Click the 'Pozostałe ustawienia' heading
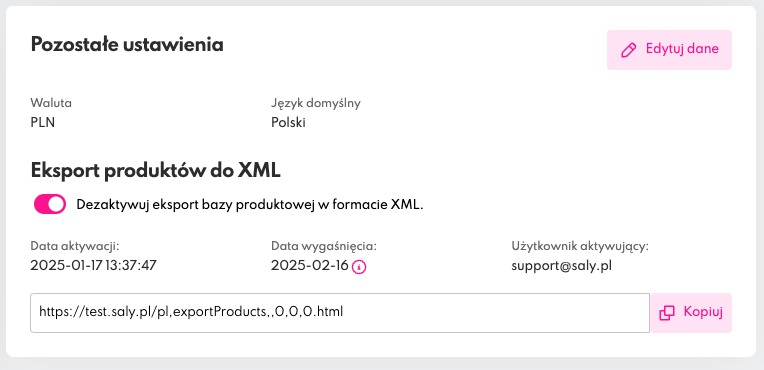The image size is (764, 370). coord(127,45)
